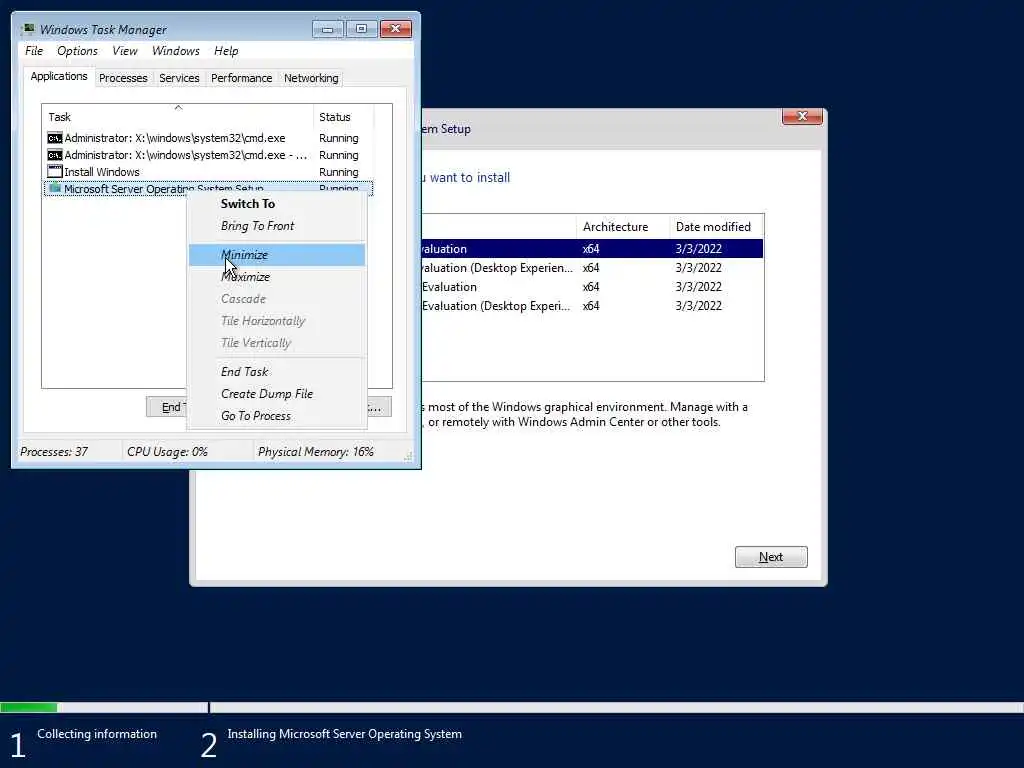1024x768 pixels.
Task: Click 'Installing Microsoft Server Operating System' label
Action: click(344, 734)
